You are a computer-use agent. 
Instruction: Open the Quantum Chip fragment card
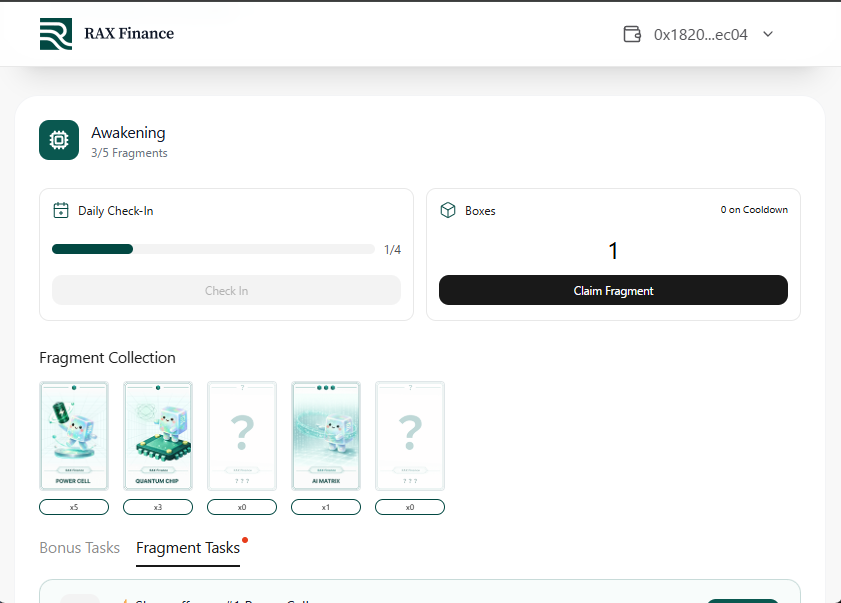coord(158,436)
